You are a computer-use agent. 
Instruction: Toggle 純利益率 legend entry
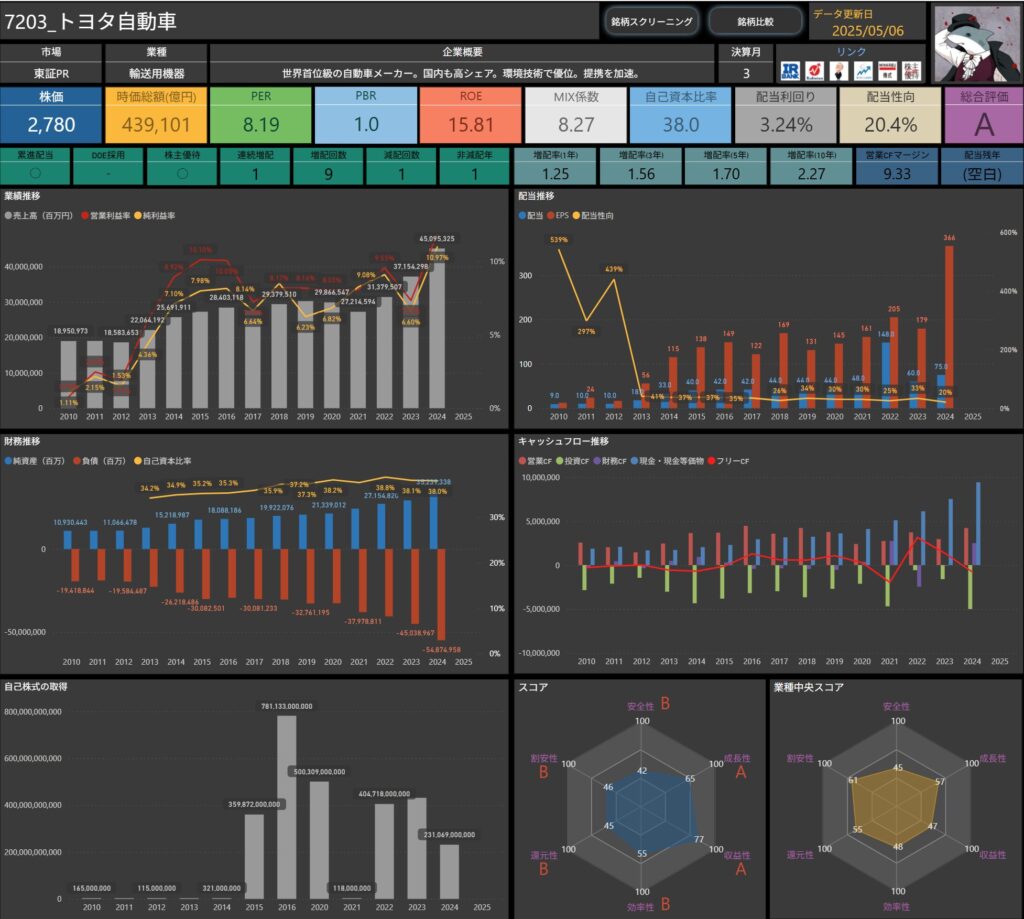click(155, 216)
